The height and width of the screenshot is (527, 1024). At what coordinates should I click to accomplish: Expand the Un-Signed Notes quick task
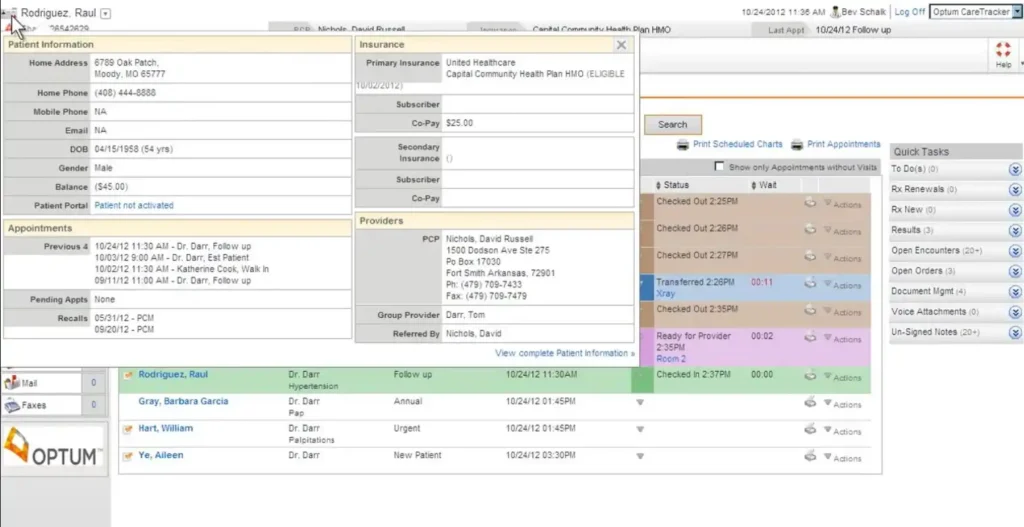point(1014,332)
